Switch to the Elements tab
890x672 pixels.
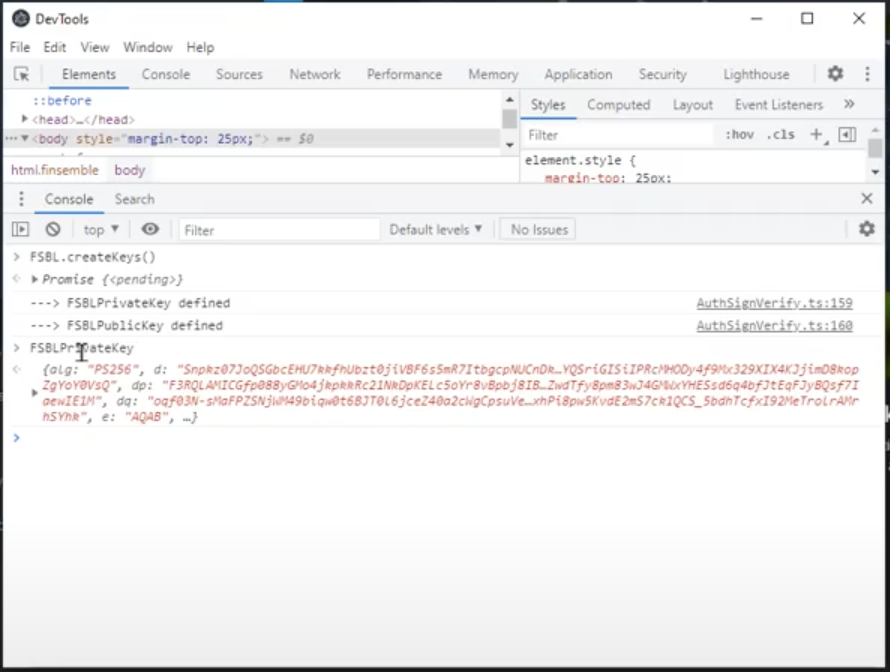(x=89, y=74)
